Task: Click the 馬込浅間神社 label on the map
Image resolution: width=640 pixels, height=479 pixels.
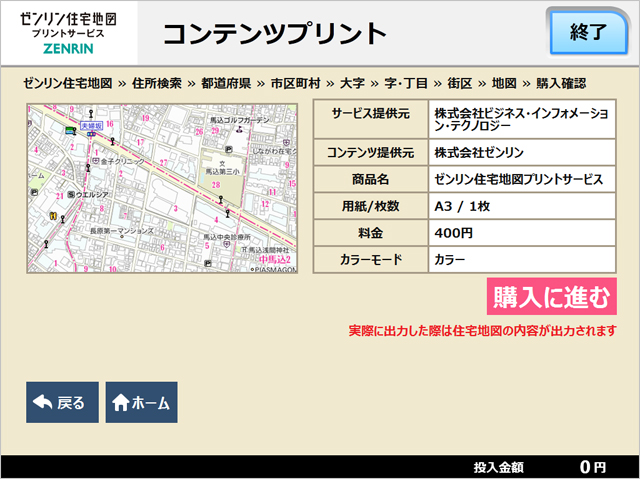Action: [268, 250]
